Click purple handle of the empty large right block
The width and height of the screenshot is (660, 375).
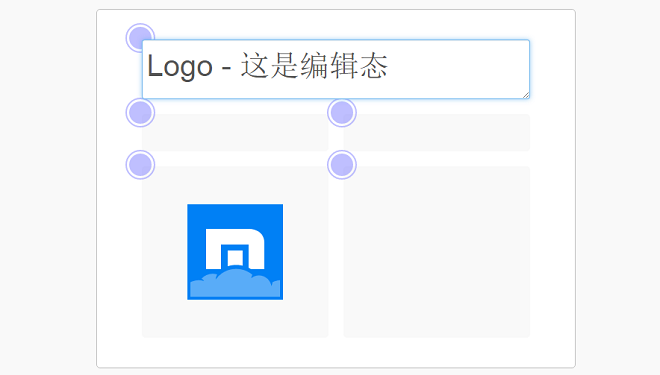click(342, 165)
